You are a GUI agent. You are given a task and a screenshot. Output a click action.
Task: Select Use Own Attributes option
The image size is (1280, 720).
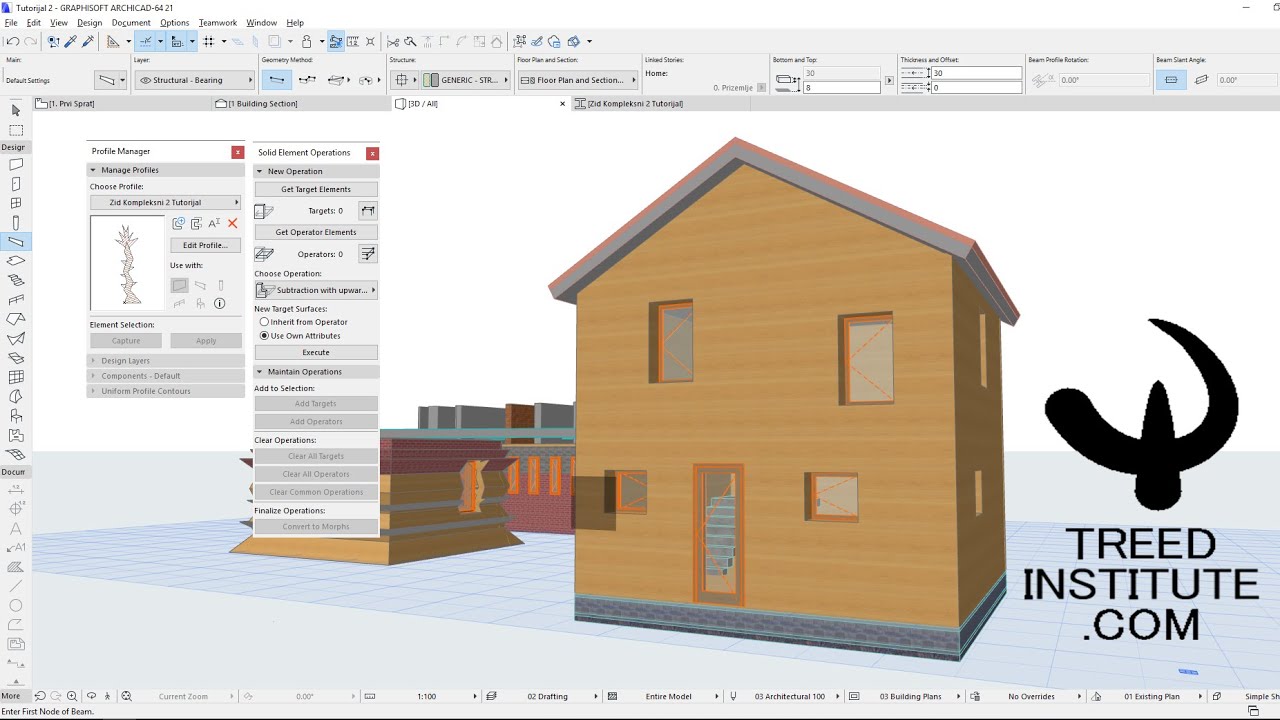click(x=300, y=336)
